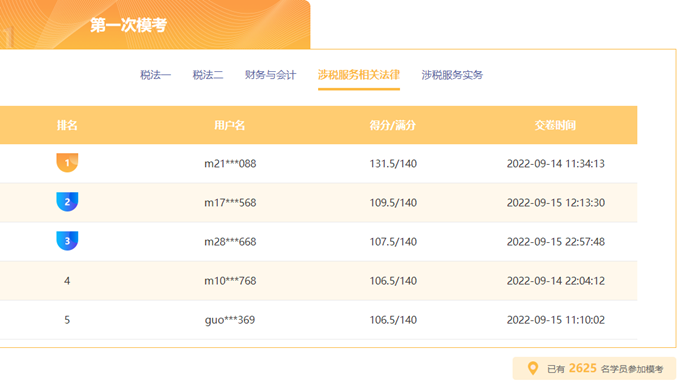Click the rank number 5

pos(67,320)
